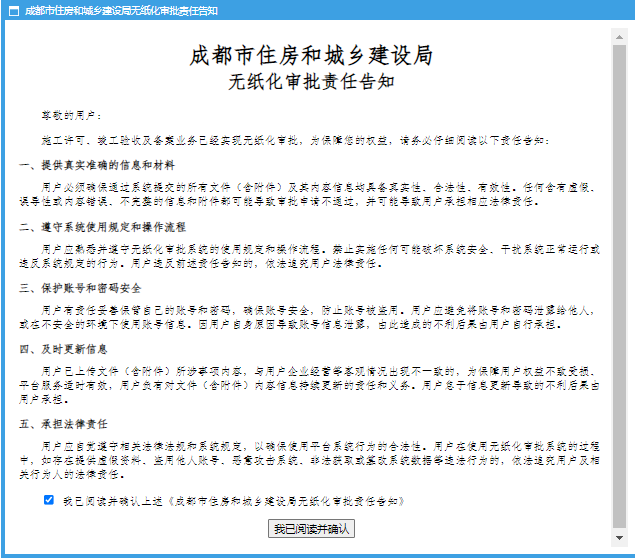Click section heading 三、保护账号和密码安全
This screenshot has height=558, width=635.
80,288
